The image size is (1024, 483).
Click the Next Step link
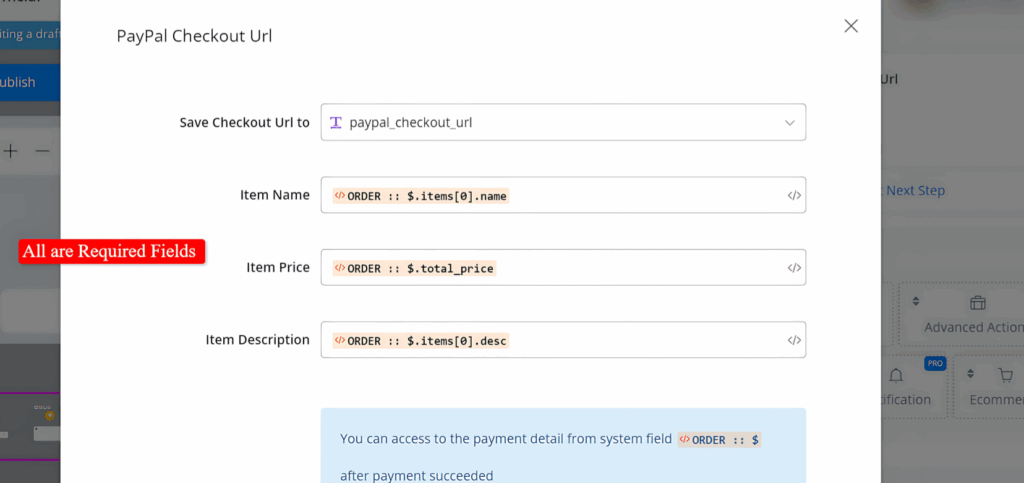pos(914,190)
